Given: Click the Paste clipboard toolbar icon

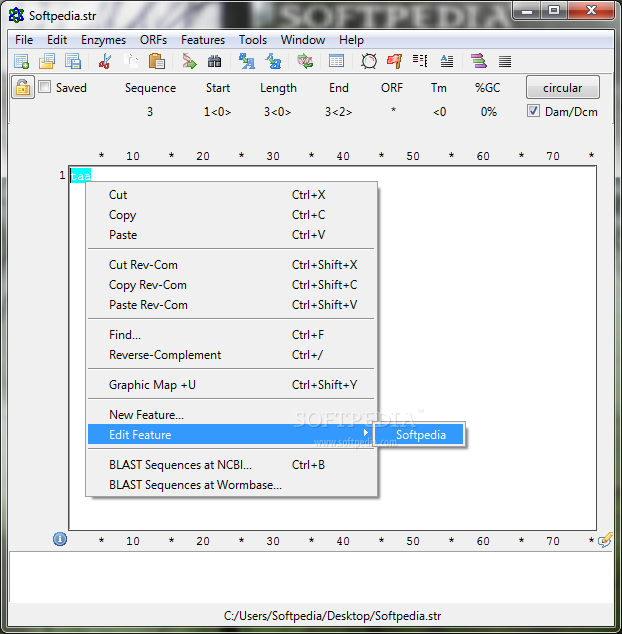Looking at the screenshot, I should [157, 61].
